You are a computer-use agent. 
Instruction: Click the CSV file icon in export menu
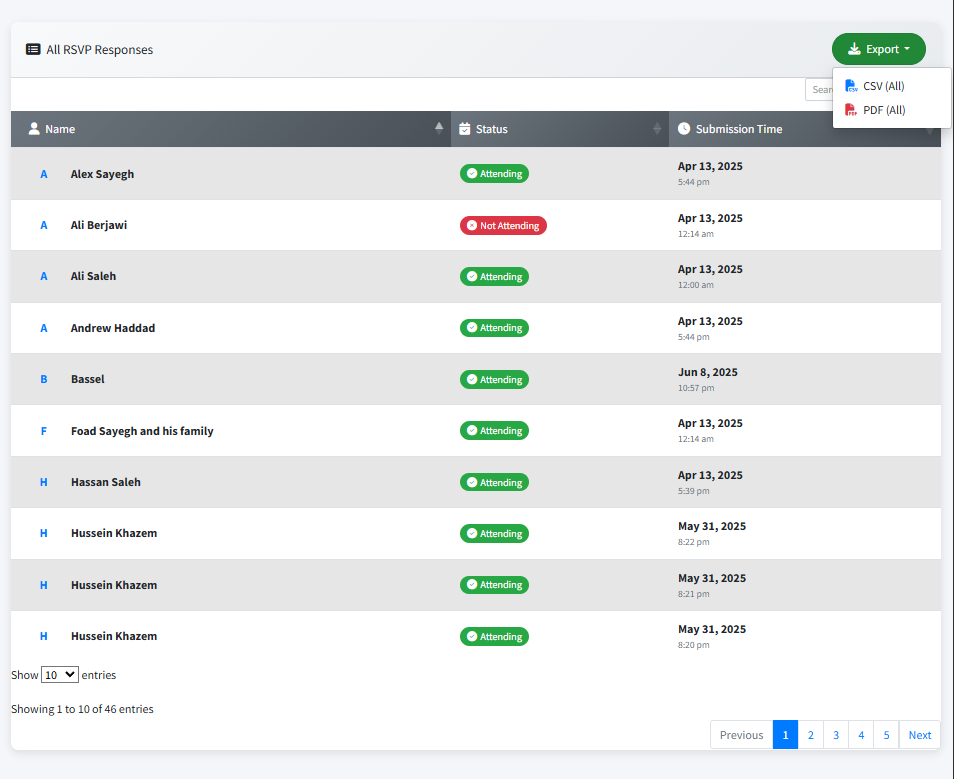click(x=851, y=86)
